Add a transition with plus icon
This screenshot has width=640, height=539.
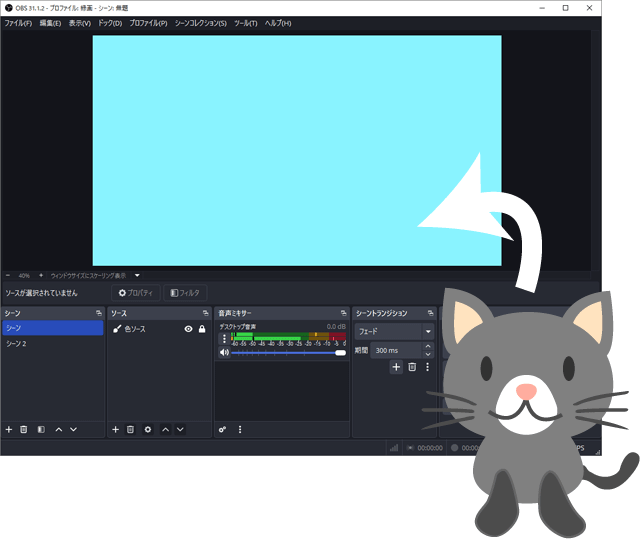pyautogui.click(x=396, y=367)
